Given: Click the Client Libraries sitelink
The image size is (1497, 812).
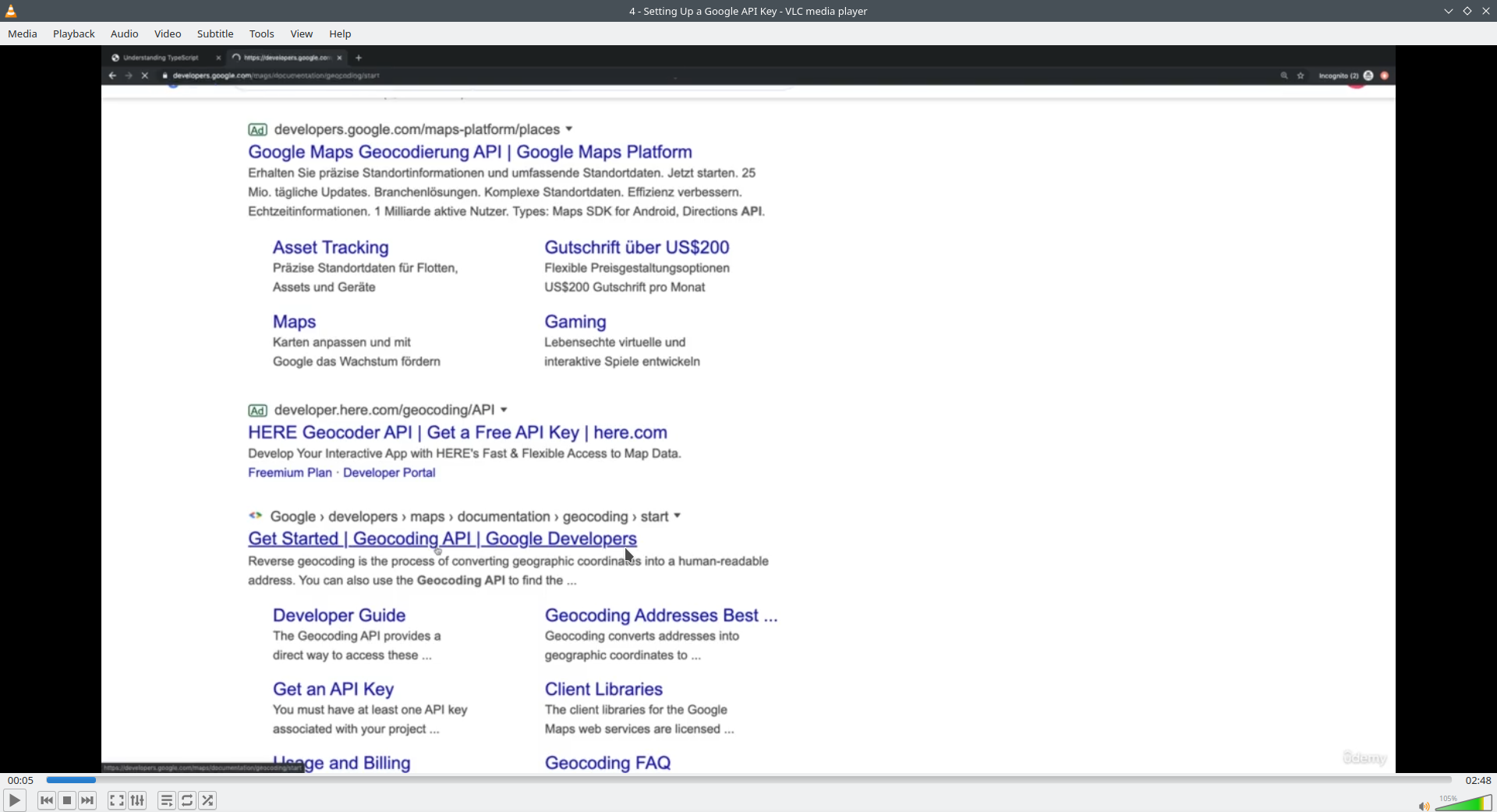Looking at the screenshot, I should pos(603,690).
